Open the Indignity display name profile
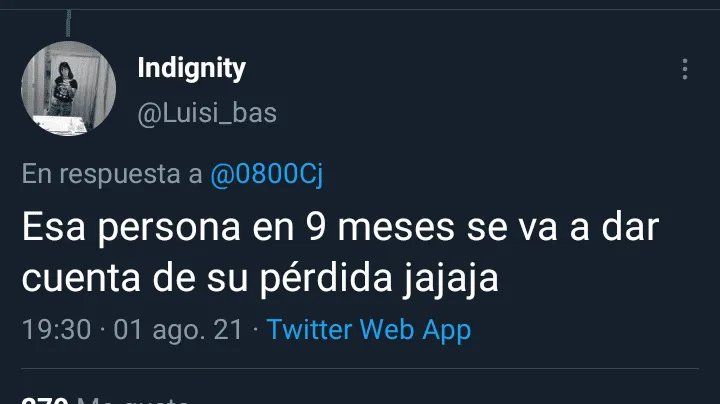 [191, 69]
